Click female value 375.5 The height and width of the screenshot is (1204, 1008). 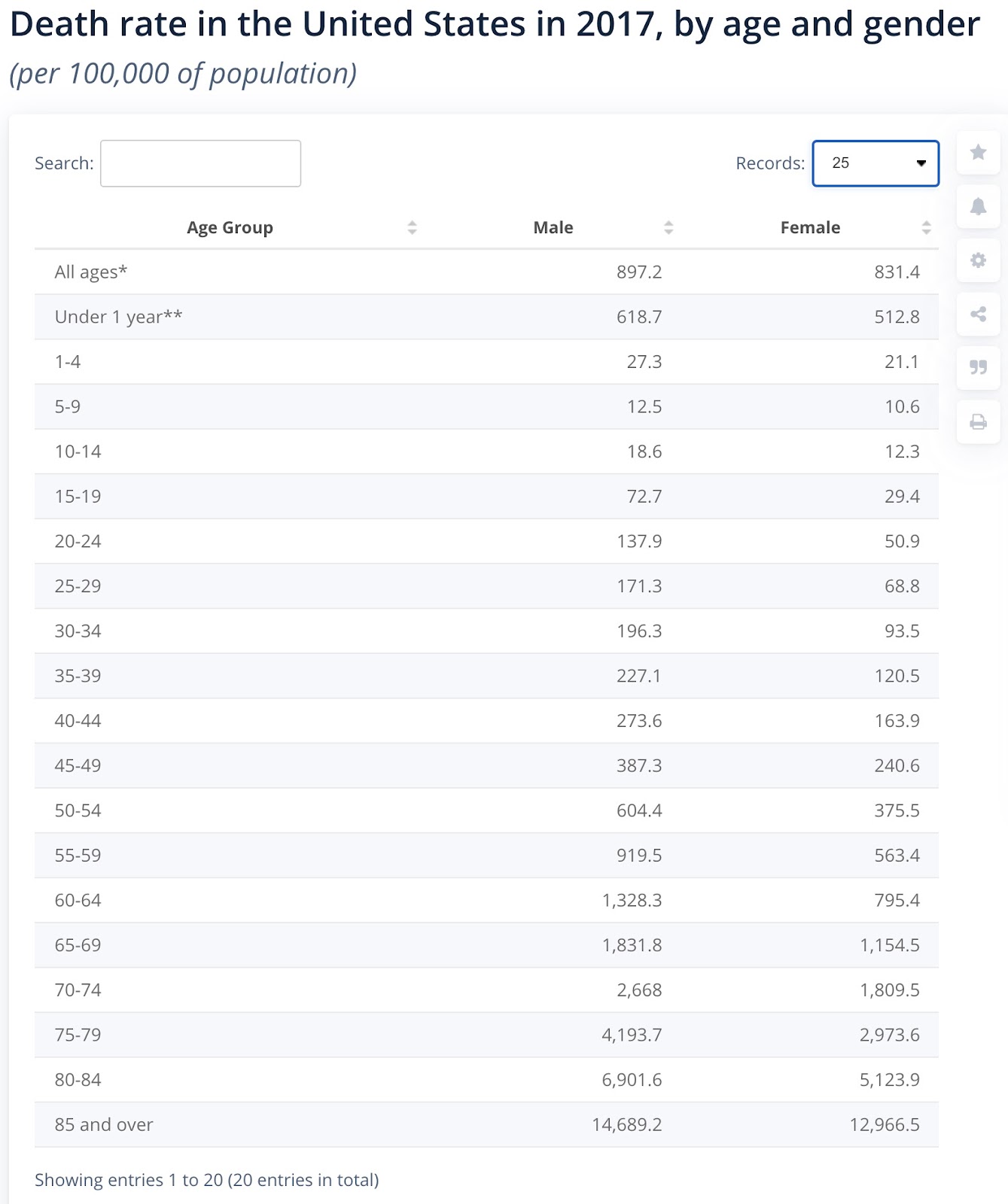(x=897, y=810)
